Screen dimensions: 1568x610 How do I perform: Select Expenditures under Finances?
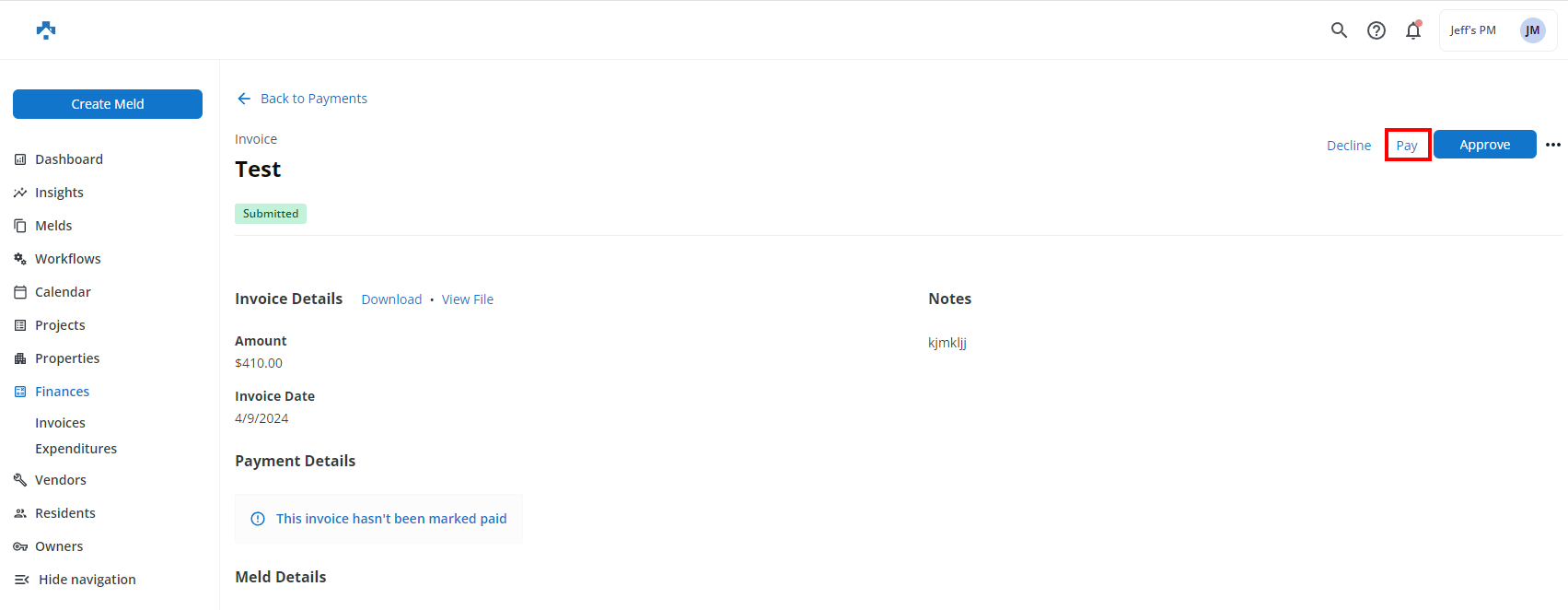(x=75, y=449)
